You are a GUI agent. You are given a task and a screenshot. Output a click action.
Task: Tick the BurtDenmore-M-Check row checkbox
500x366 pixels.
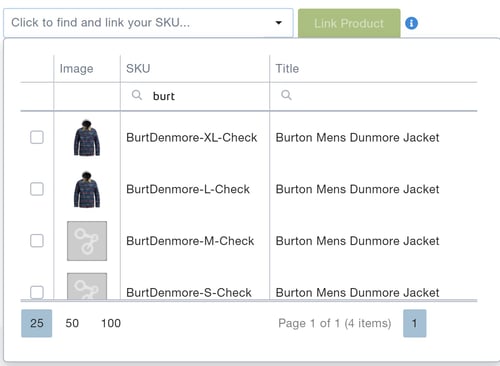coord(37,241)
